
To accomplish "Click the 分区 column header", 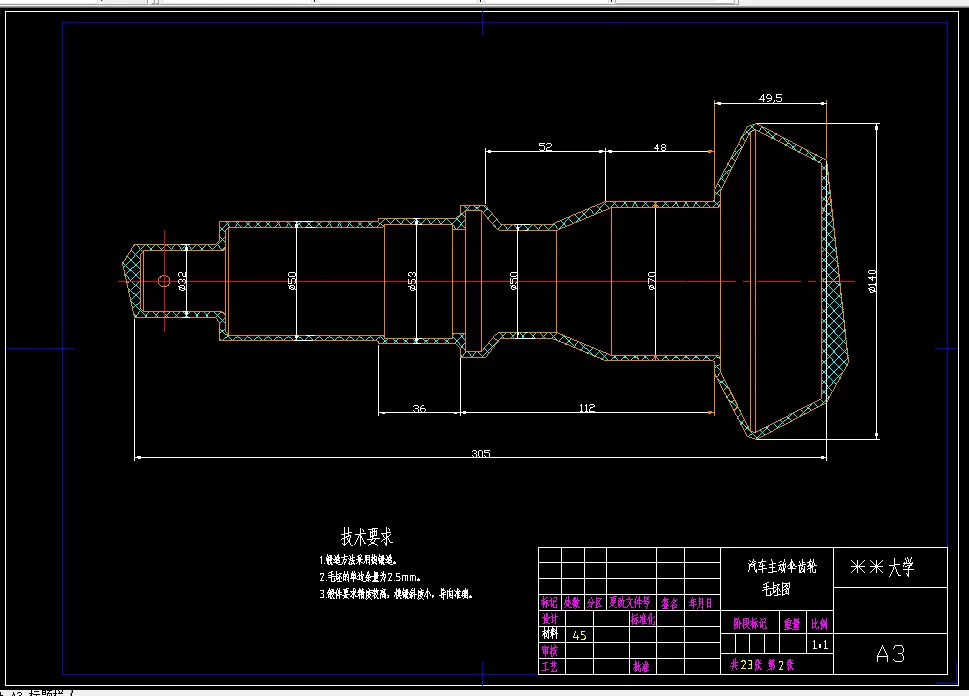I will (x=595, y=602).
